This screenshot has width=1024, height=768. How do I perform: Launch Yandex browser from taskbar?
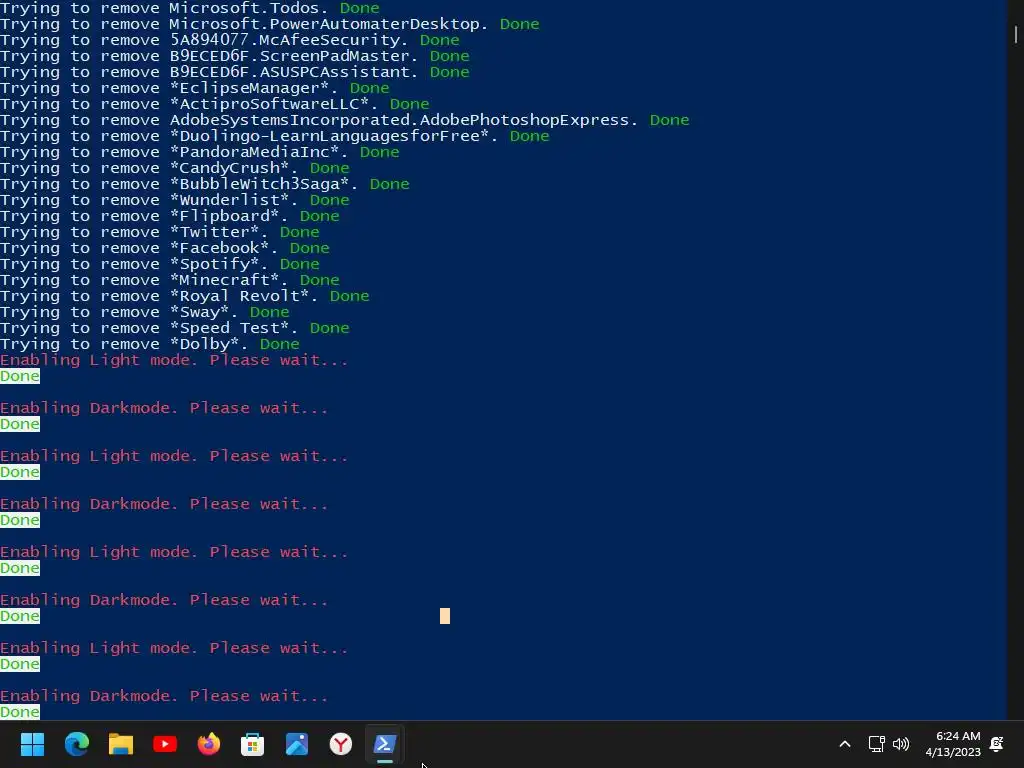[x=341, y=744]
